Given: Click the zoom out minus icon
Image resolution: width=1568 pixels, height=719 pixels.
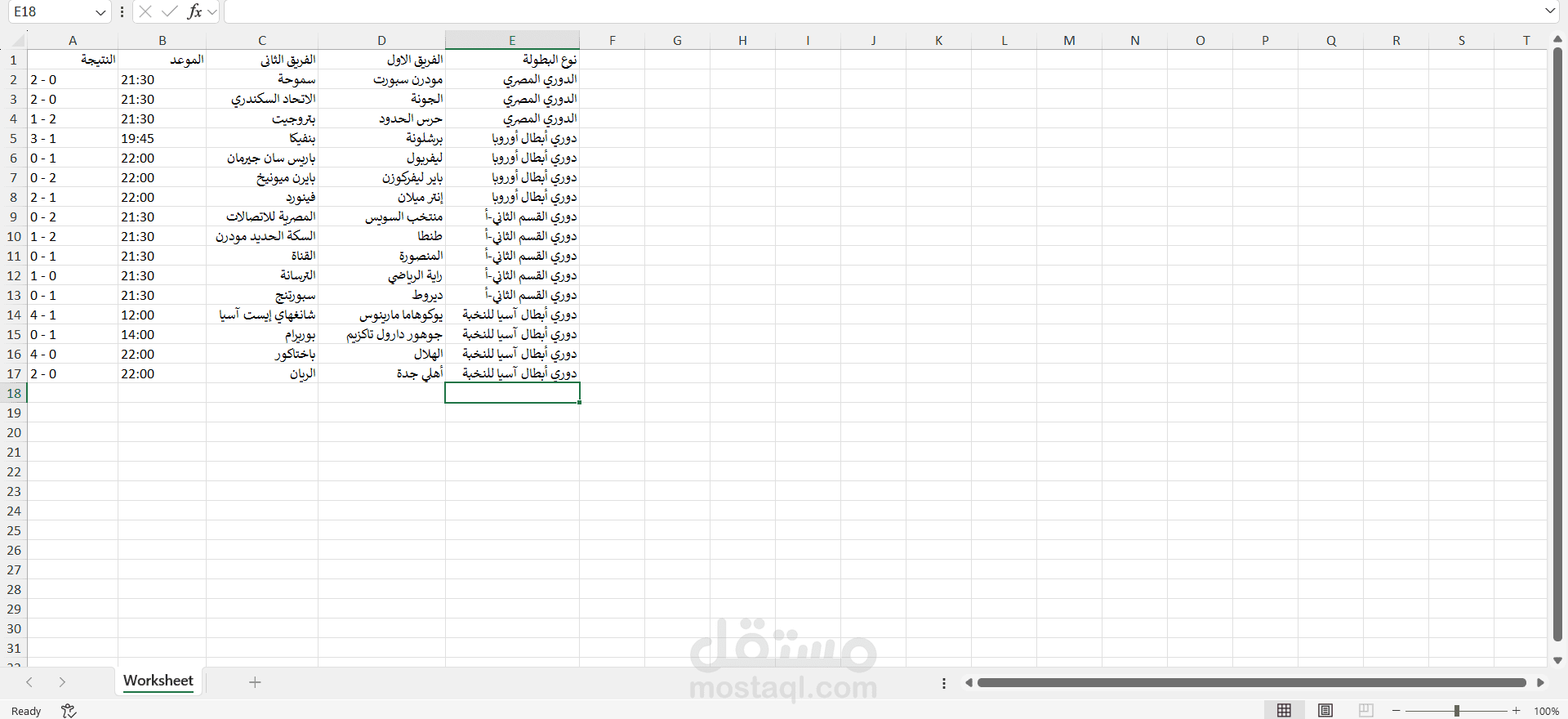Looking at the screenshot, I should point(1396,711).
